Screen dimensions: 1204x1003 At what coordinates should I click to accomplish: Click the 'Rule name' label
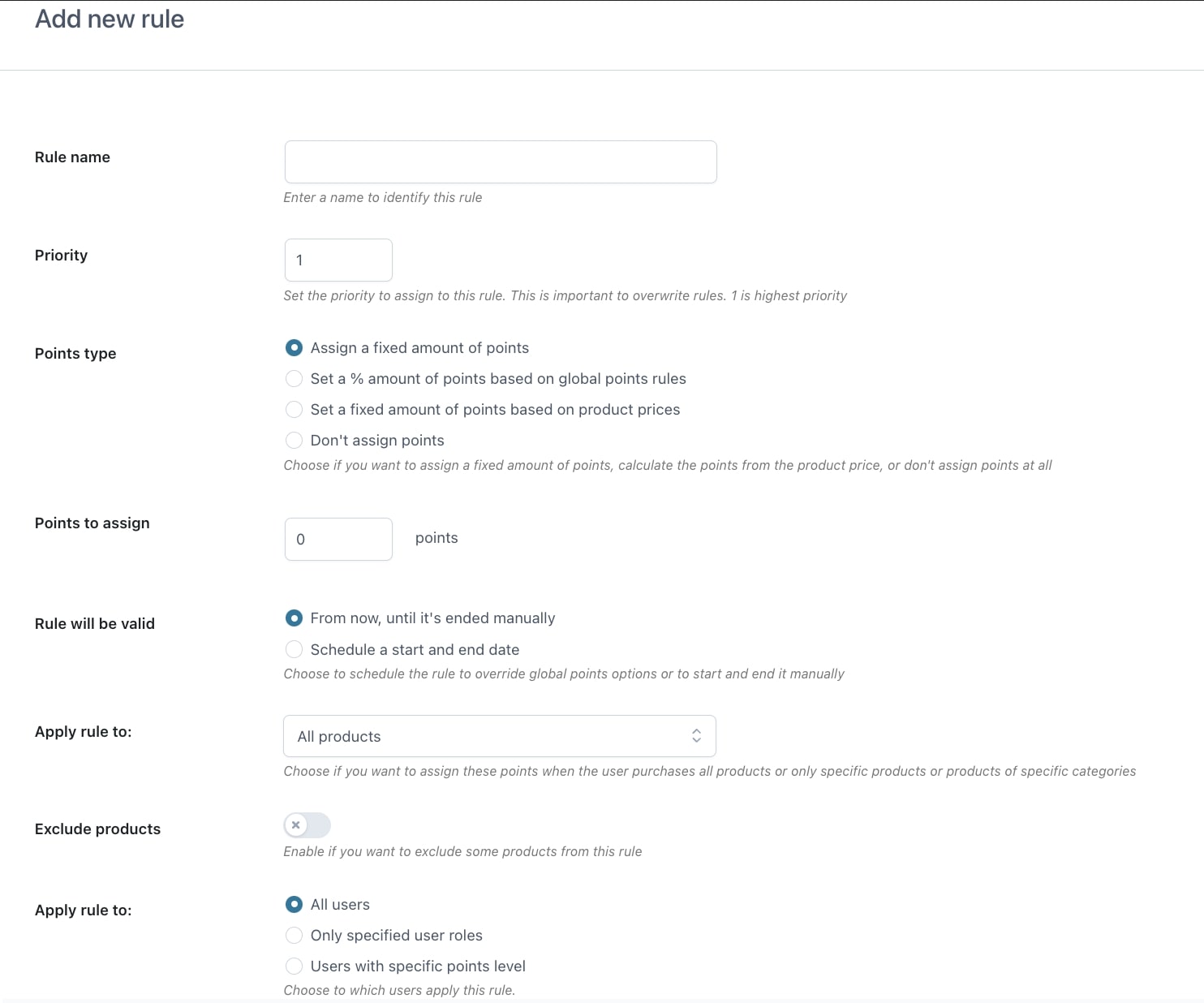coord(72,157)
